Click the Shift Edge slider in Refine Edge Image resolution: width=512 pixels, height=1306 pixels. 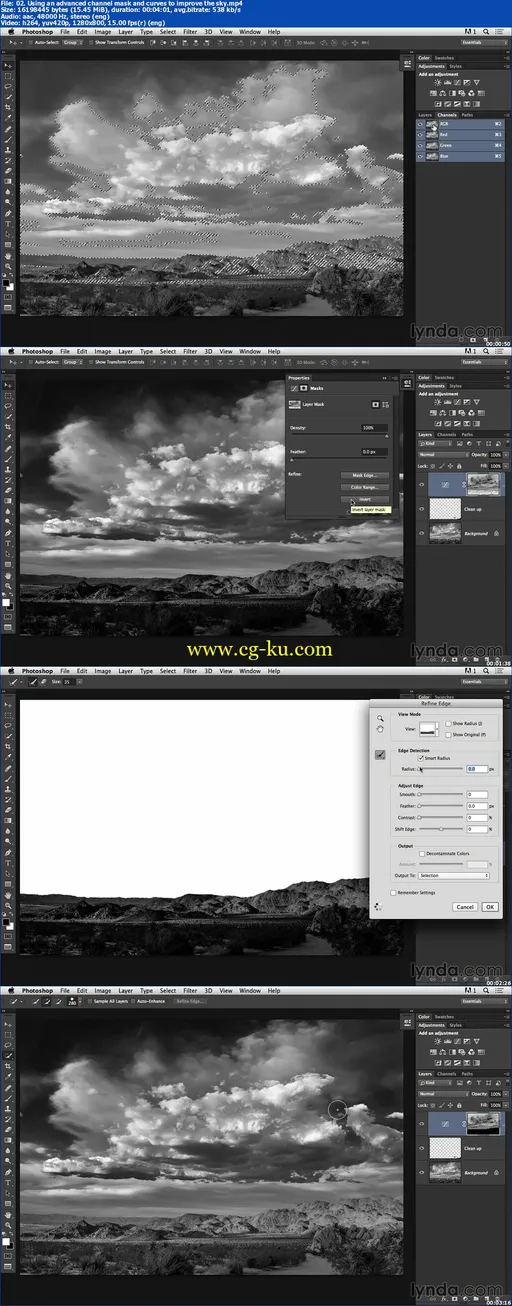tap(441, 829)
